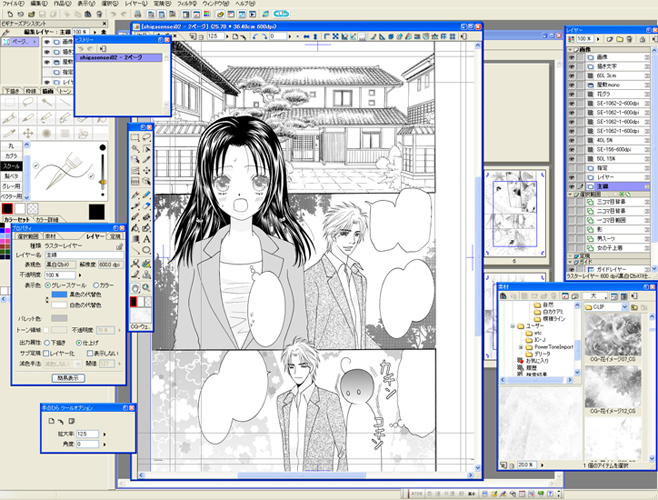The image size is (658, 500).
Task: Select グレー用 pen type in list
Action: click(11, 186)
